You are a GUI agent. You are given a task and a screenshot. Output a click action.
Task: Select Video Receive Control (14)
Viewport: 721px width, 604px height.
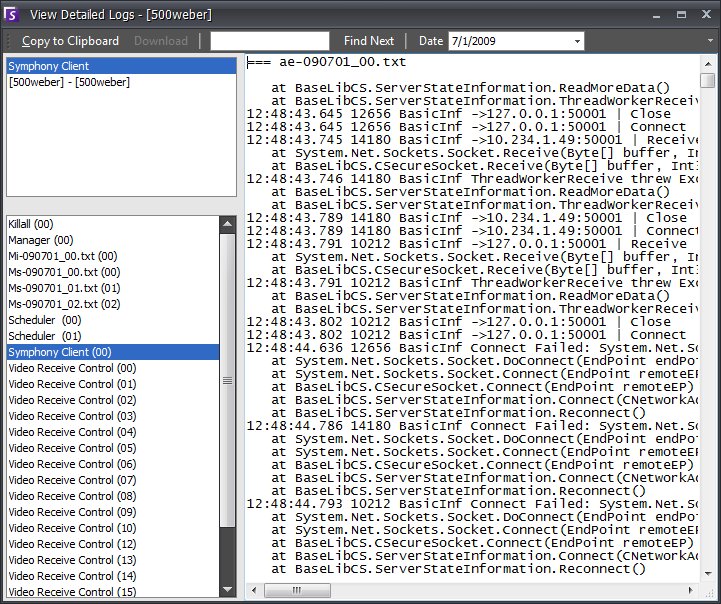113,576
